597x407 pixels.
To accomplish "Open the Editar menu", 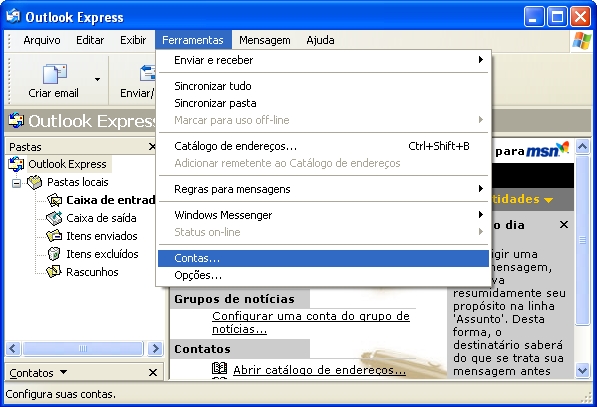I will coord(90,40).
